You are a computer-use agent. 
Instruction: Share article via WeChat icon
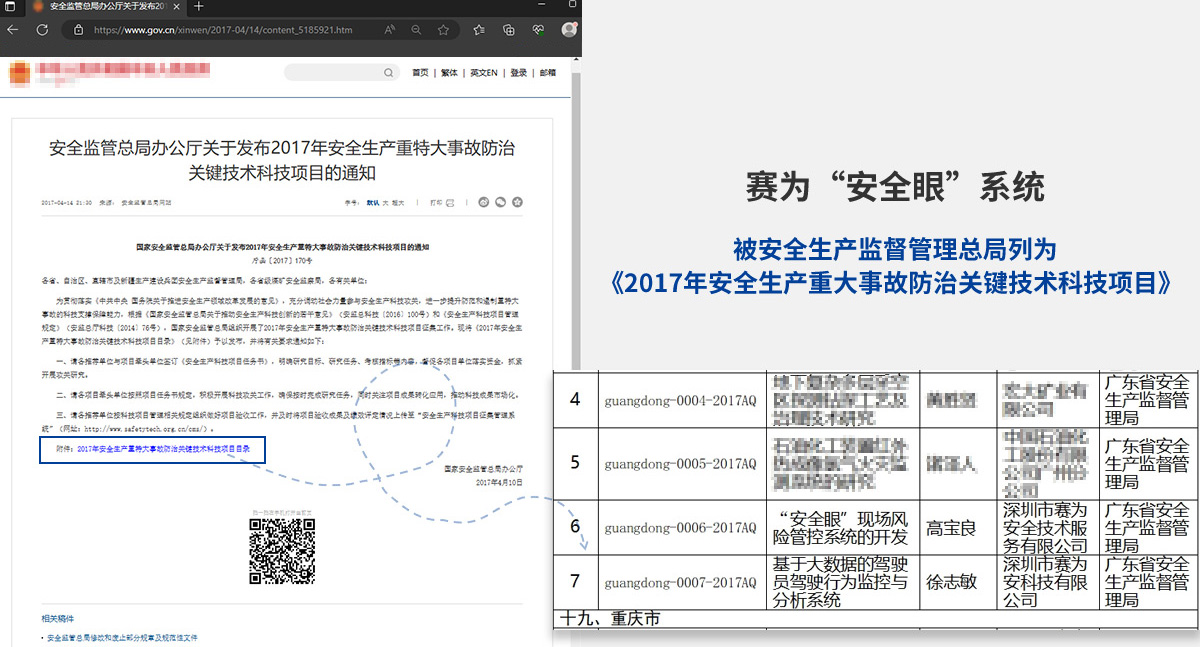[x=500, y=202]
